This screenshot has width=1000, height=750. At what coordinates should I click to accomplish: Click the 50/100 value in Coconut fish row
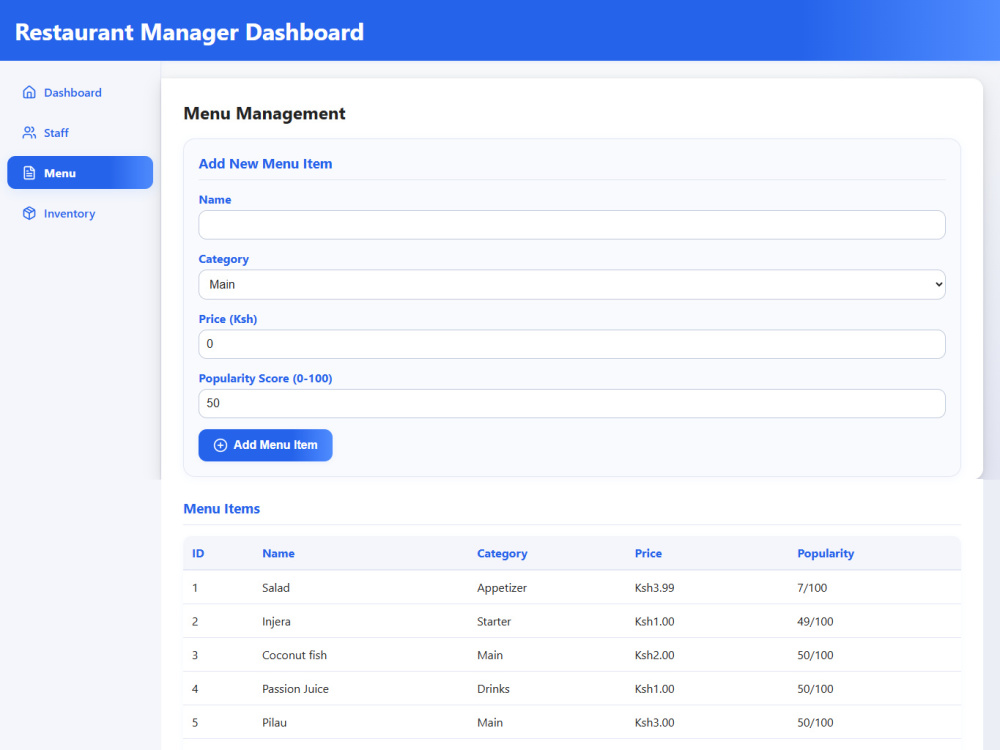pyautogui.click(x=815, y=655)
